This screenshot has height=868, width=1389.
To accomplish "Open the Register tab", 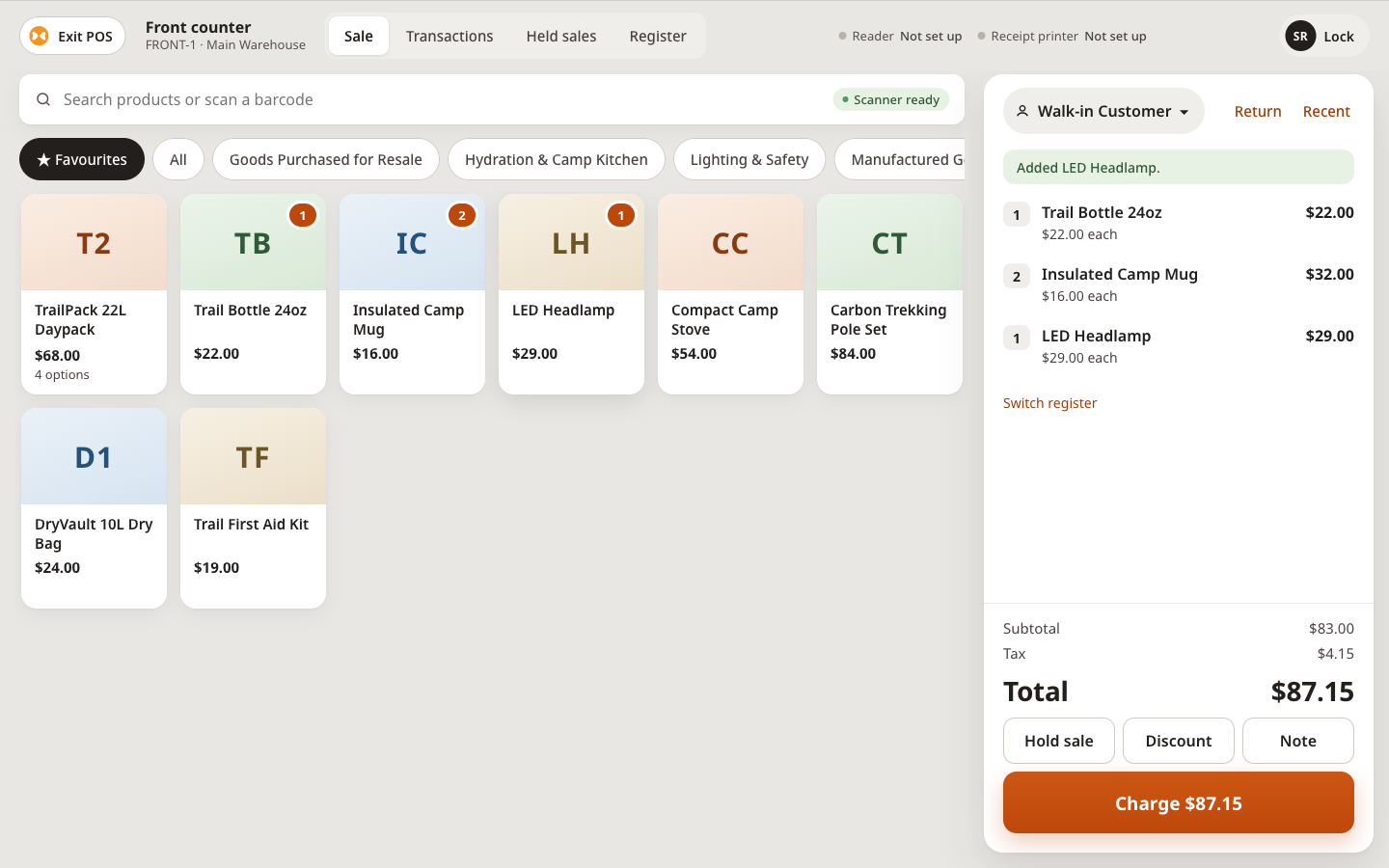I will click(658, 36).
